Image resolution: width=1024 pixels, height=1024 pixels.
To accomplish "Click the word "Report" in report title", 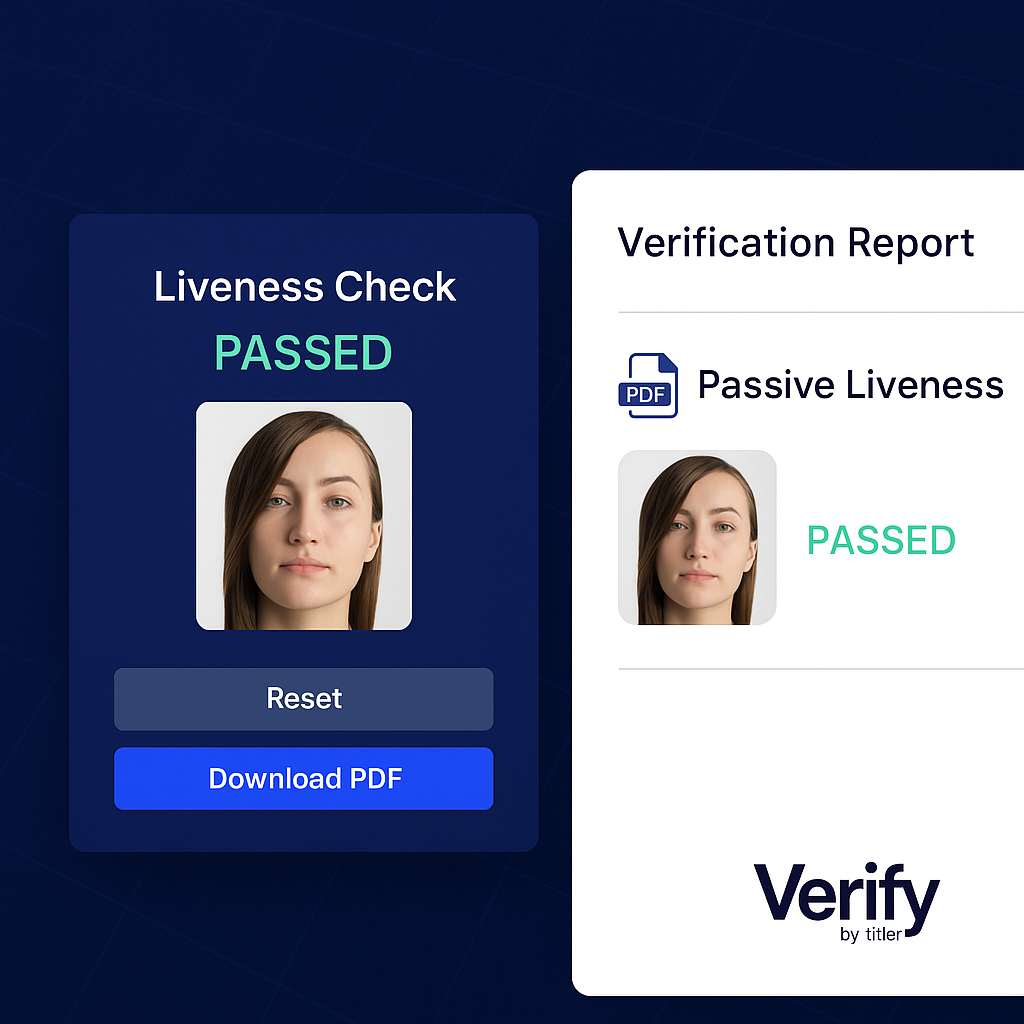I will point(910,243).
